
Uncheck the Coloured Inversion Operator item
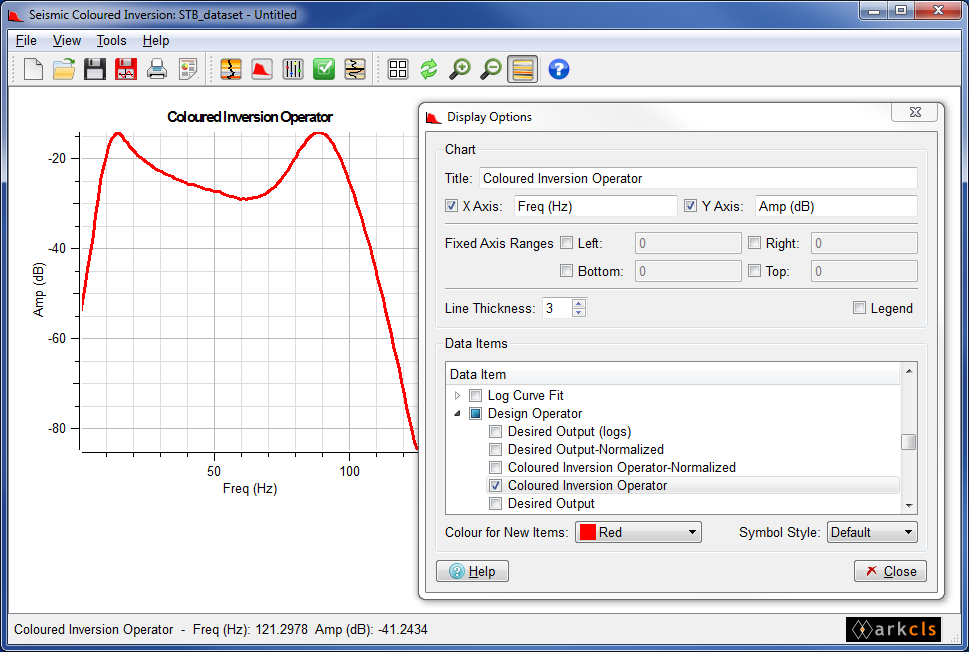[x=496, y=485]
